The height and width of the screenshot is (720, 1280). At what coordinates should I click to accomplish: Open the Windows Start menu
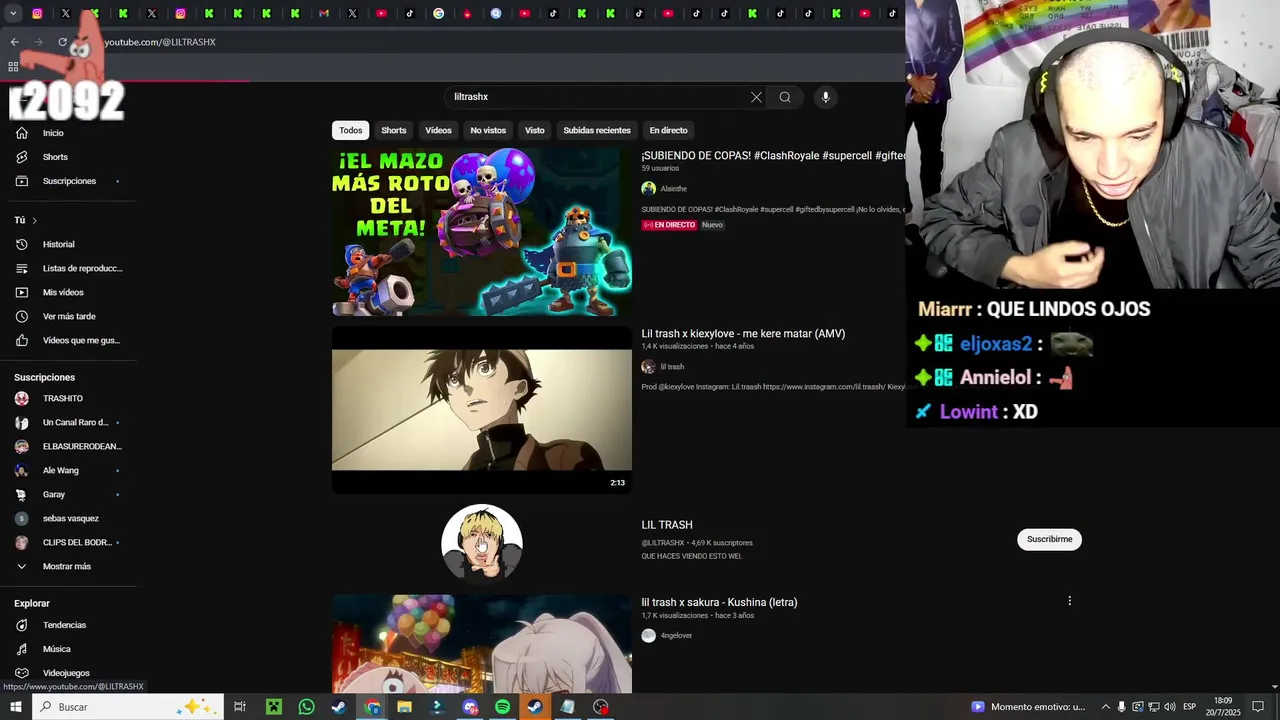coord(15,707)
